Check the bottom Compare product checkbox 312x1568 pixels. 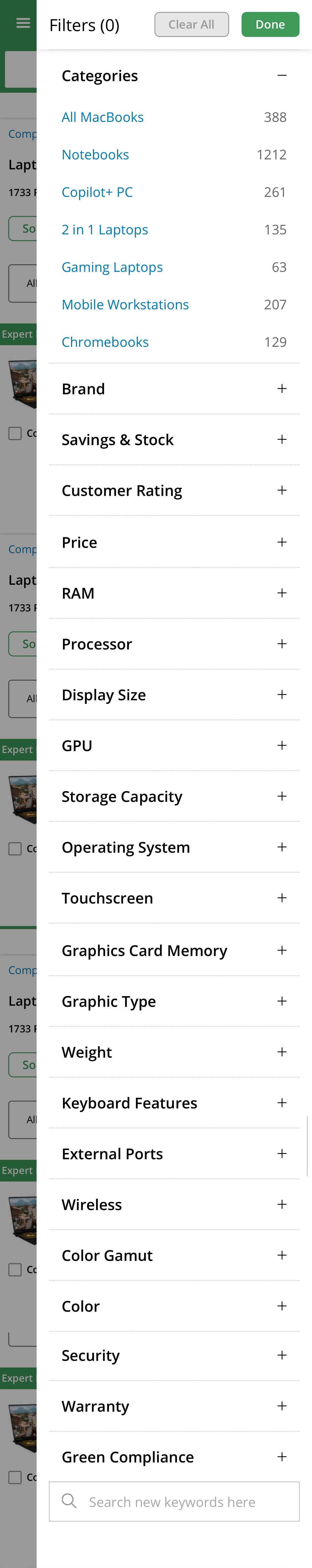pos(15,1477)
